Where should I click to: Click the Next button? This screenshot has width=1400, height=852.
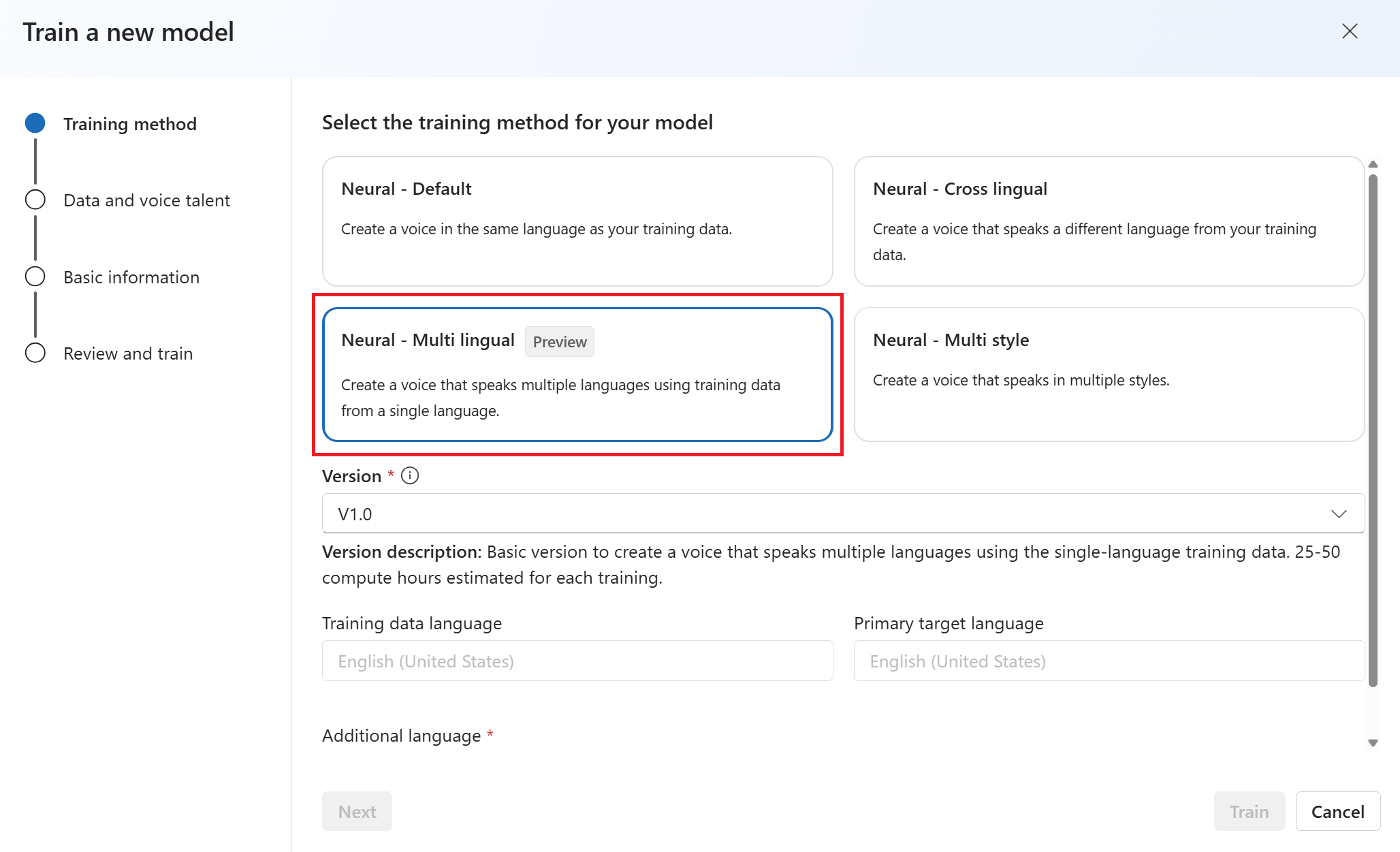pos(357,811)
